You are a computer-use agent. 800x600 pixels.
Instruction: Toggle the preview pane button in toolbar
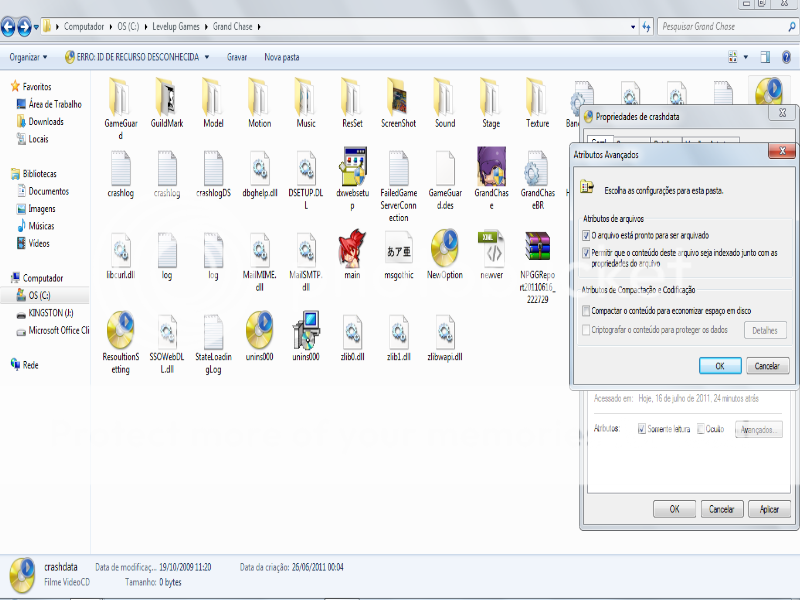click(x=764, y=57)
